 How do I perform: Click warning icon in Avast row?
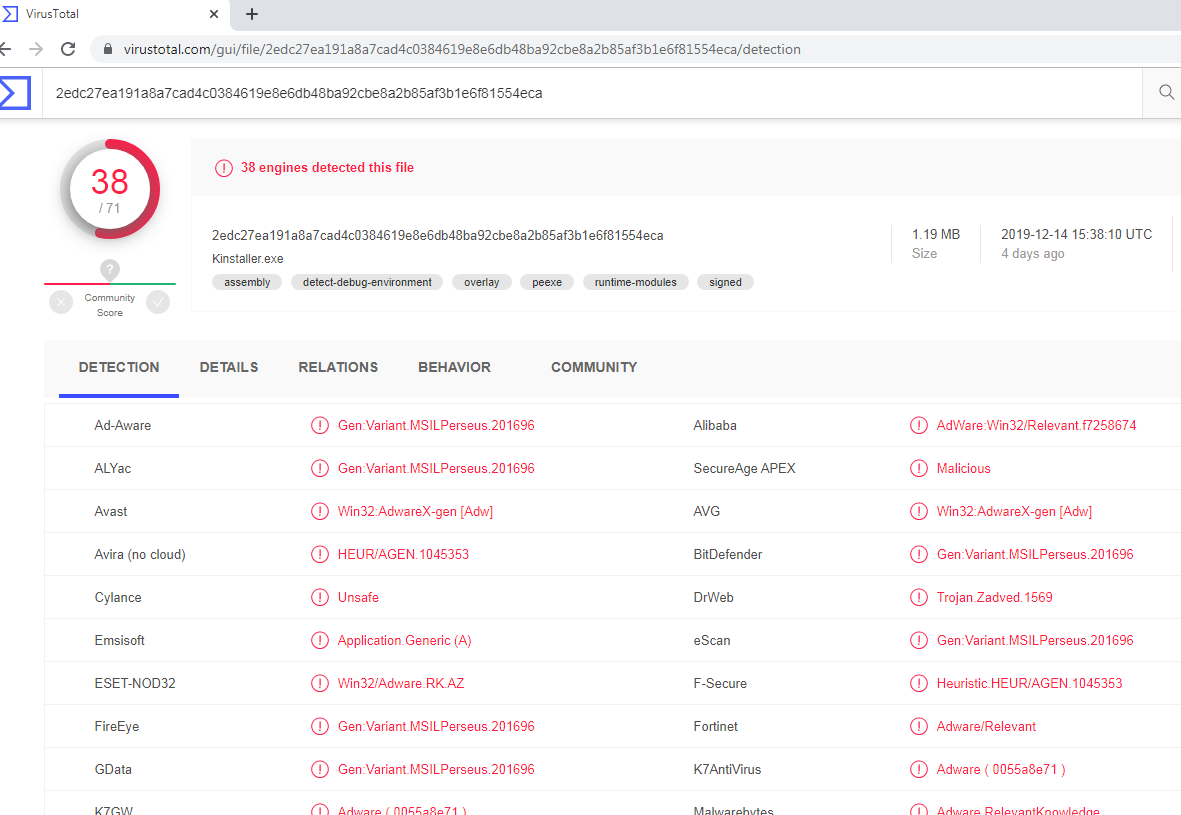319,511
